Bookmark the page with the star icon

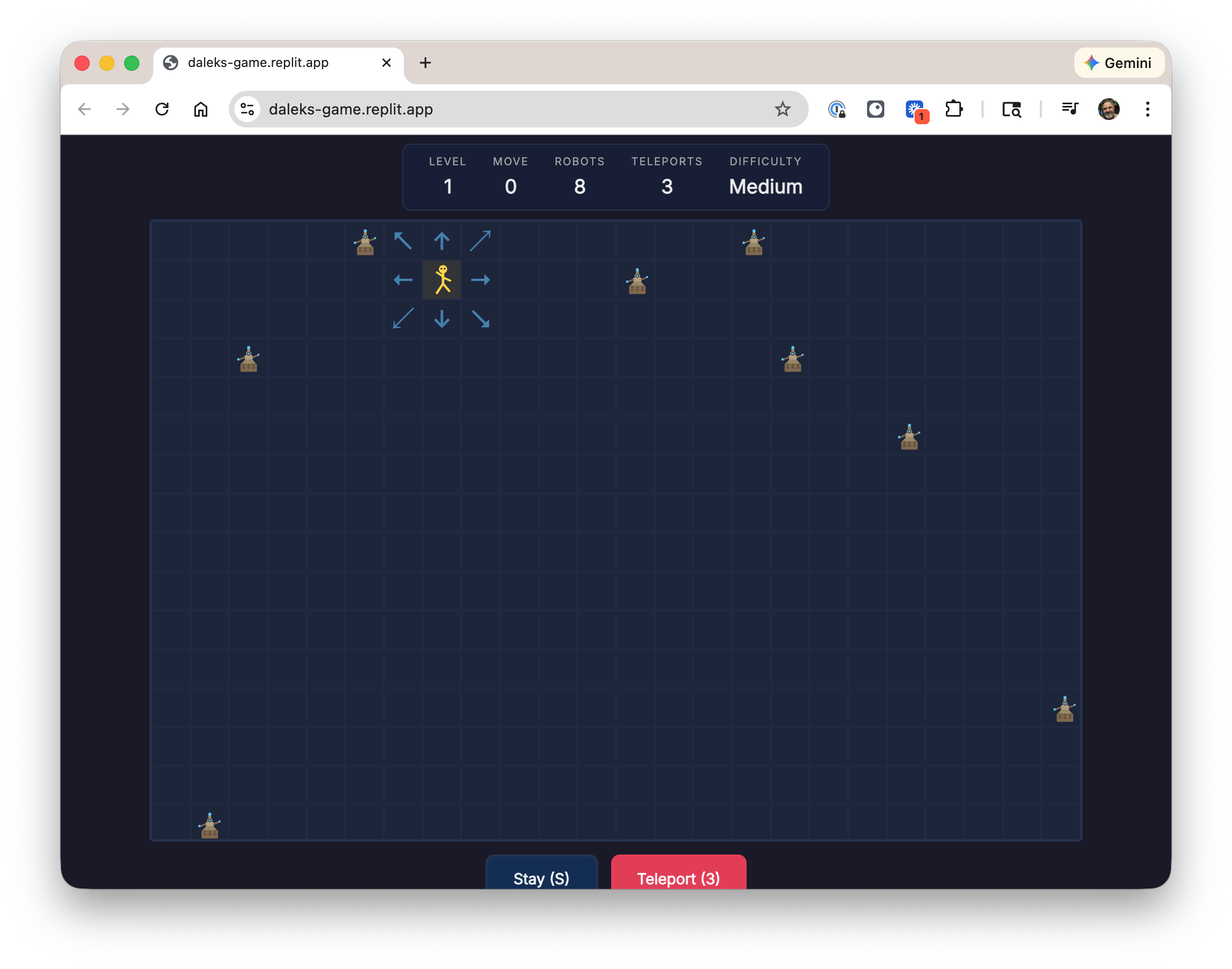tap(783, 109)
